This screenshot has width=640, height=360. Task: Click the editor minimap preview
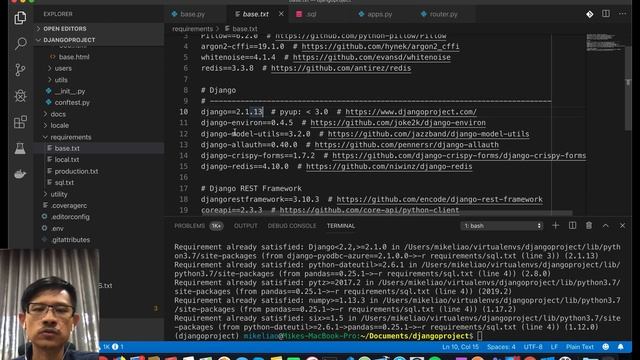click(605, 42)
